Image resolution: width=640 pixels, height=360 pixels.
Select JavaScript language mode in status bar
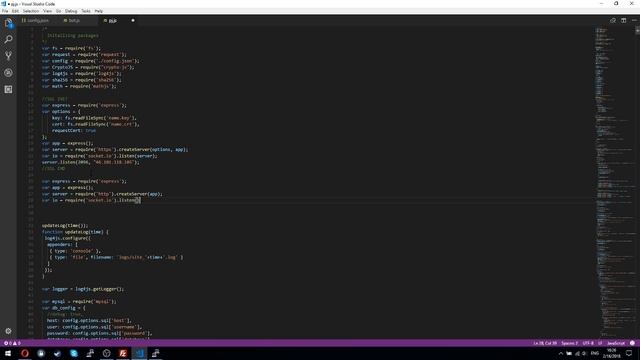point(616,343)
